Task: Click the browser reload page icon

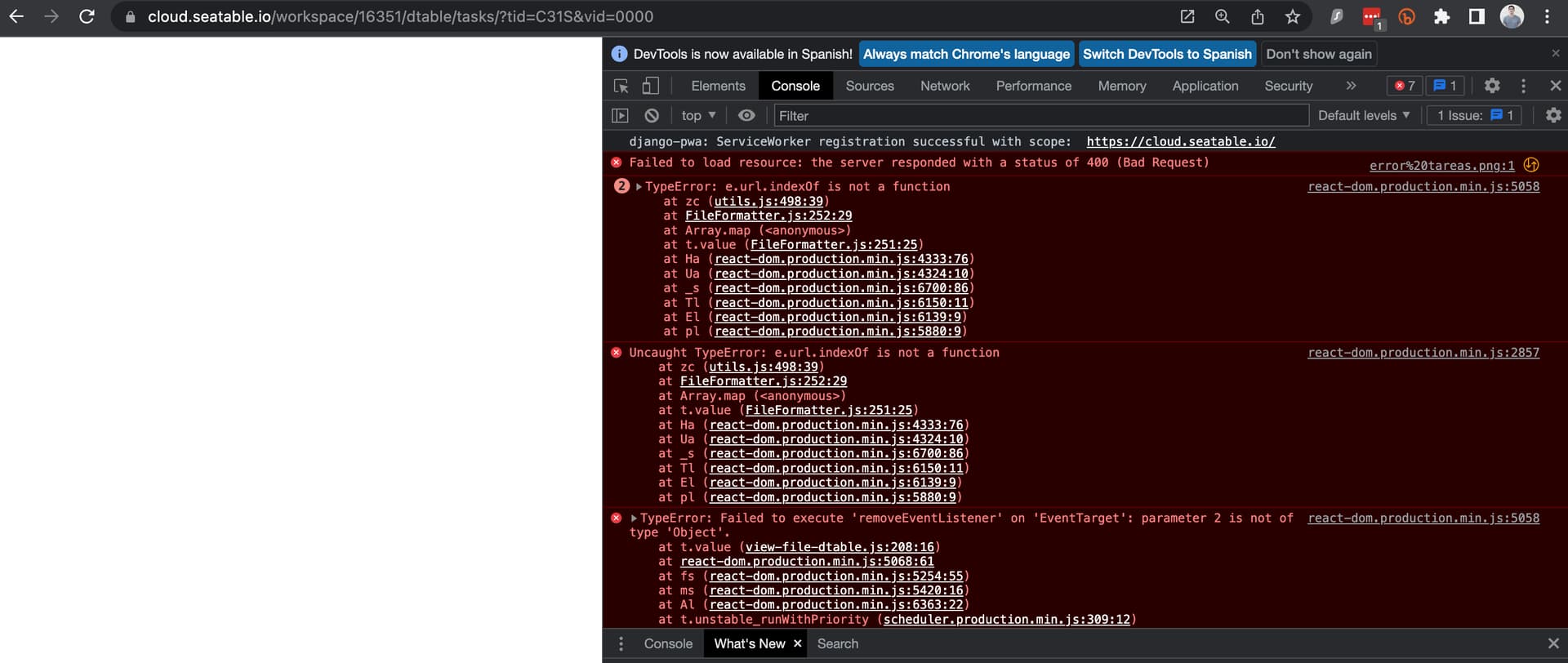Action: coord(87,16)
